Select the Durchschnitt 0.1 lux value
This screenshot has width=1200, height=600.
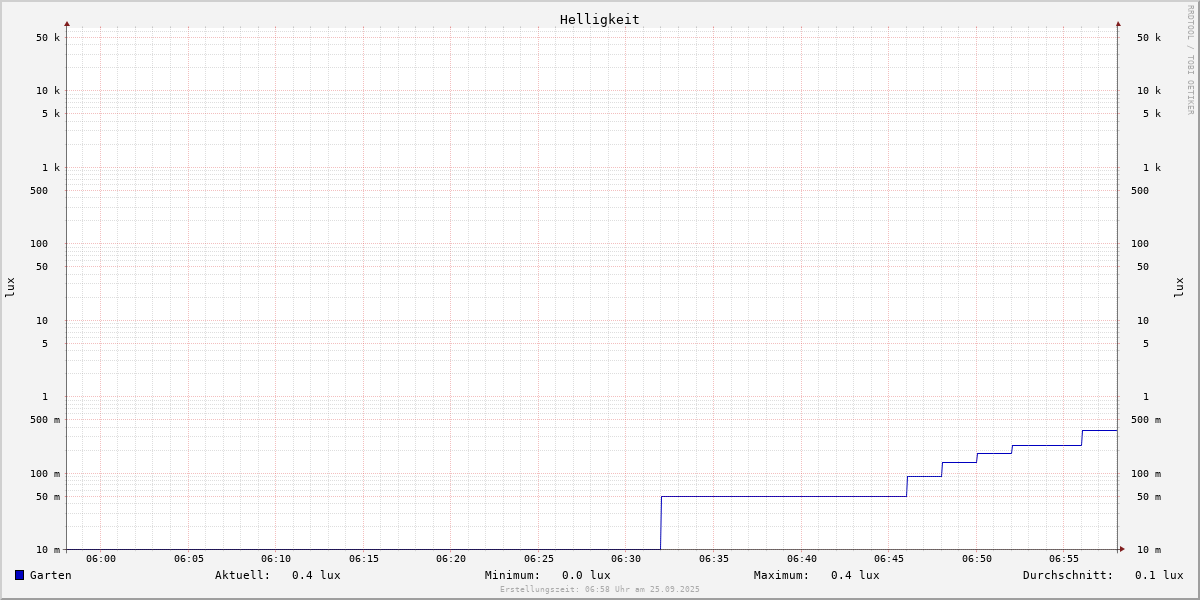point(1159,575)
